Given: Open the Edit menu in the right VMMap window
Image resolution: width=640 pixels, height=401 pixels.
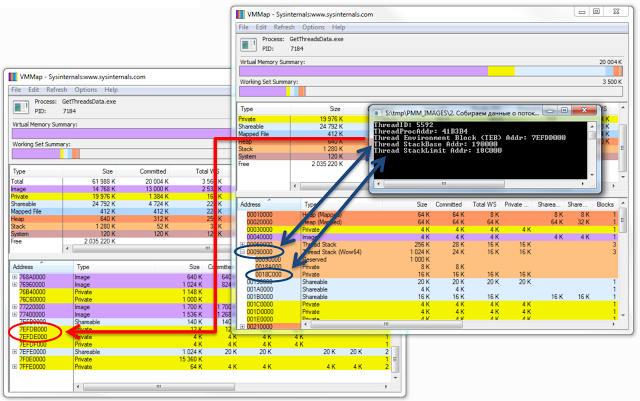Looking at the screenshot, I should coord(261,27).
